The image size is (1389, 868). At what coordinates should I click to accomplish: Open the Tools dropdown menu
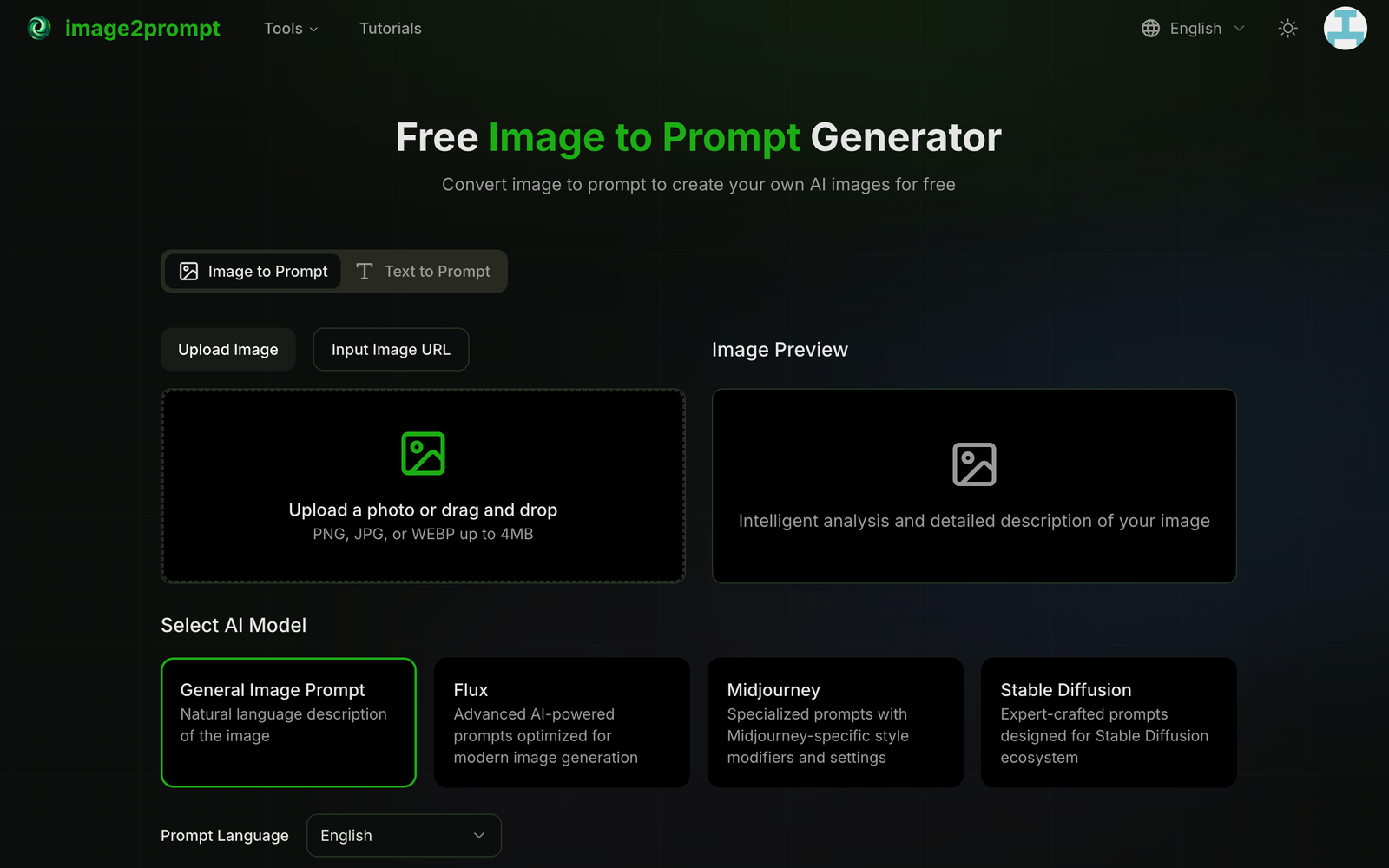(x=290, y=28)
